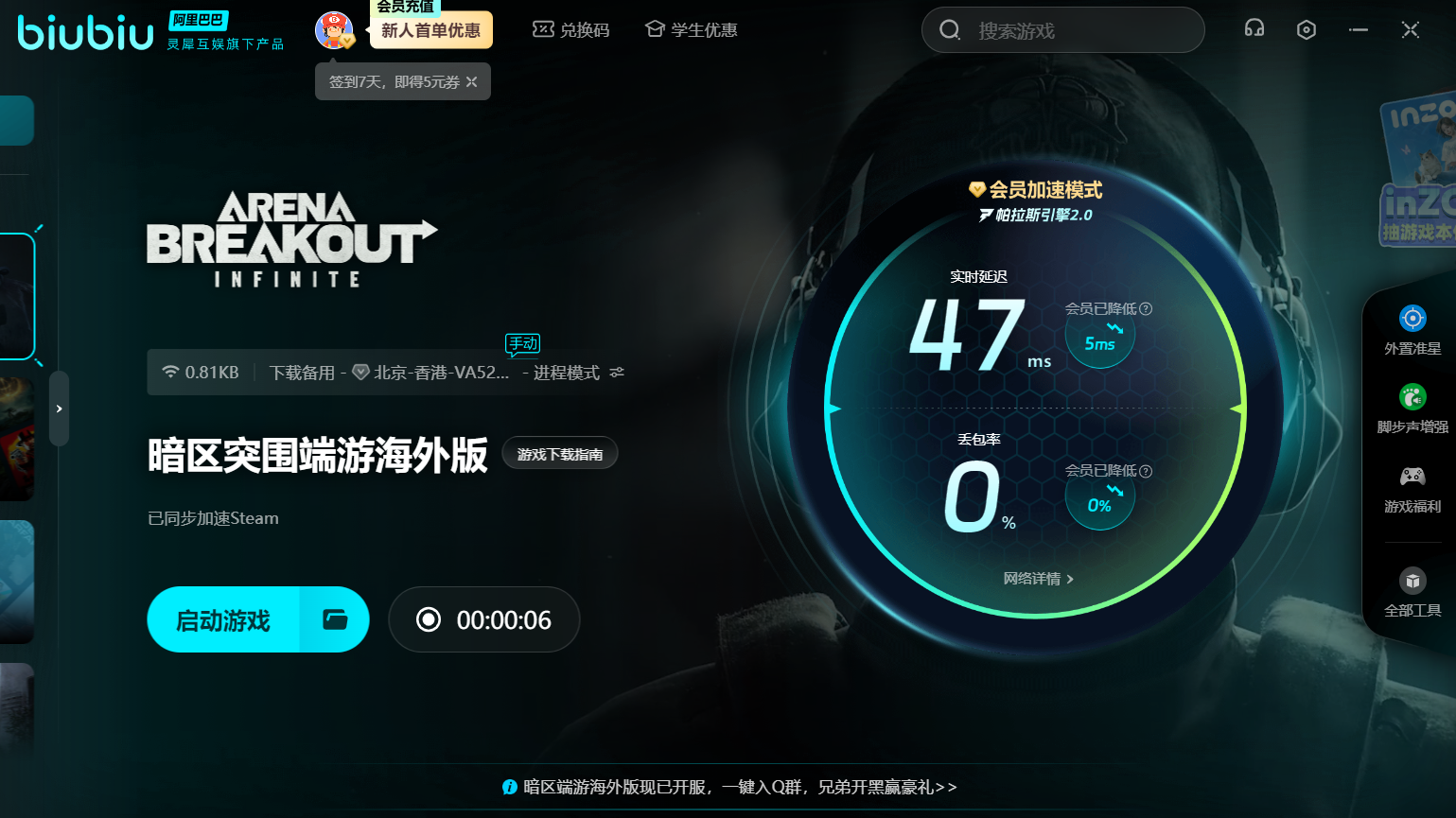
Task: Open the 游戏下载指南 download guide button
Action: [559, 454]
